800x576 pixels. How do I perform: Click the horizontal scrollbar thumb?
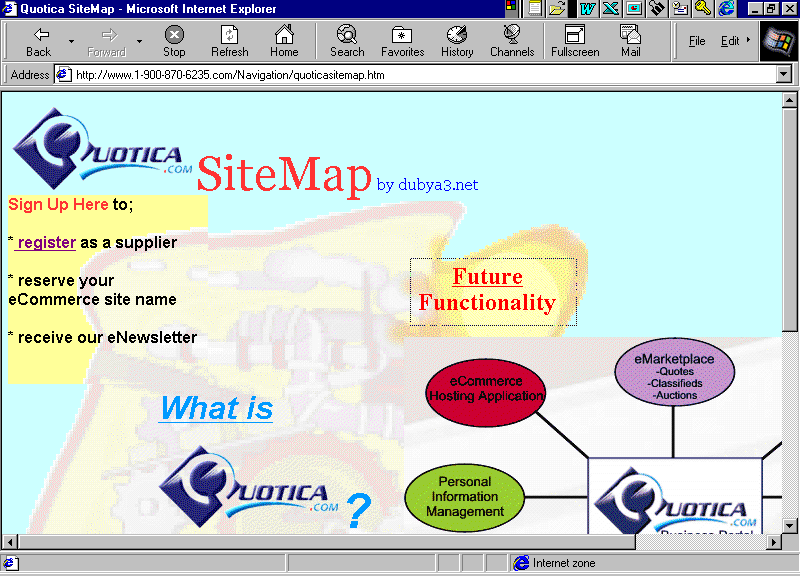point(326,541)
